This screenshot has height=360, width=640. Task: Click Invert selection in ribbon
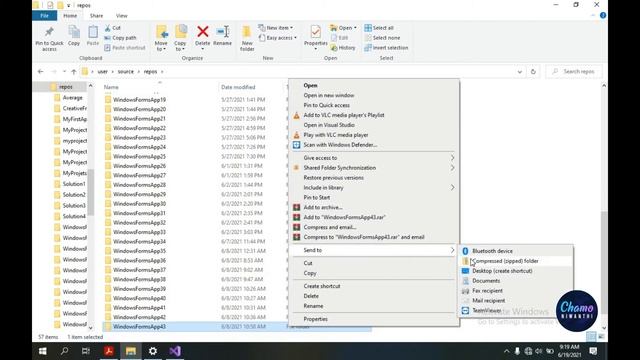tap(386, 48)
